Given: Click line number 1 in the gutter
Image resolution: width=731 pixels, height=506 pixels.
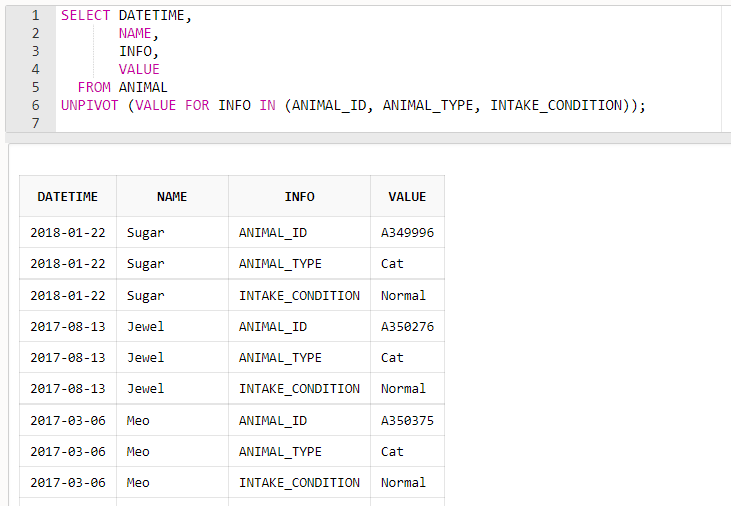Looking at the screenshot, I should pyautogui.click(x=35, y=15).
